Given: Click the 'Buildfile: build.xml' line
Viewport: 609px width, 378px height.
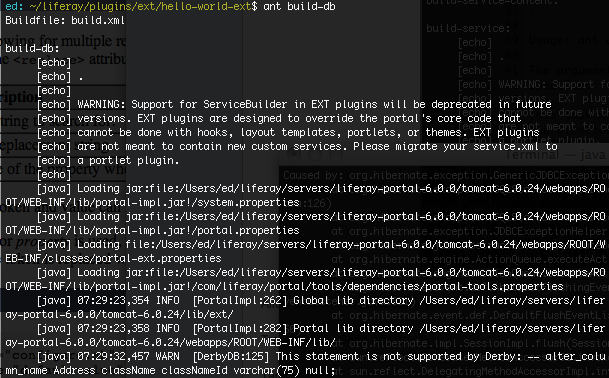Looking at the screenshot, I should tap(65, 20).
